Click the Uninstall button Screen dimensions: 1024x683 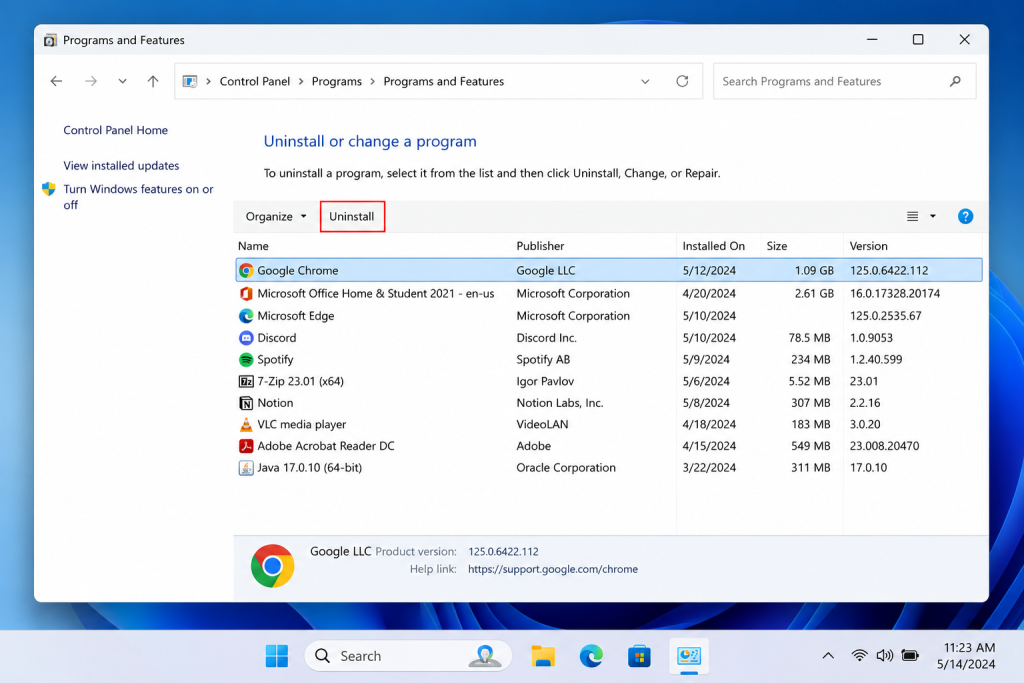(352, 216)
